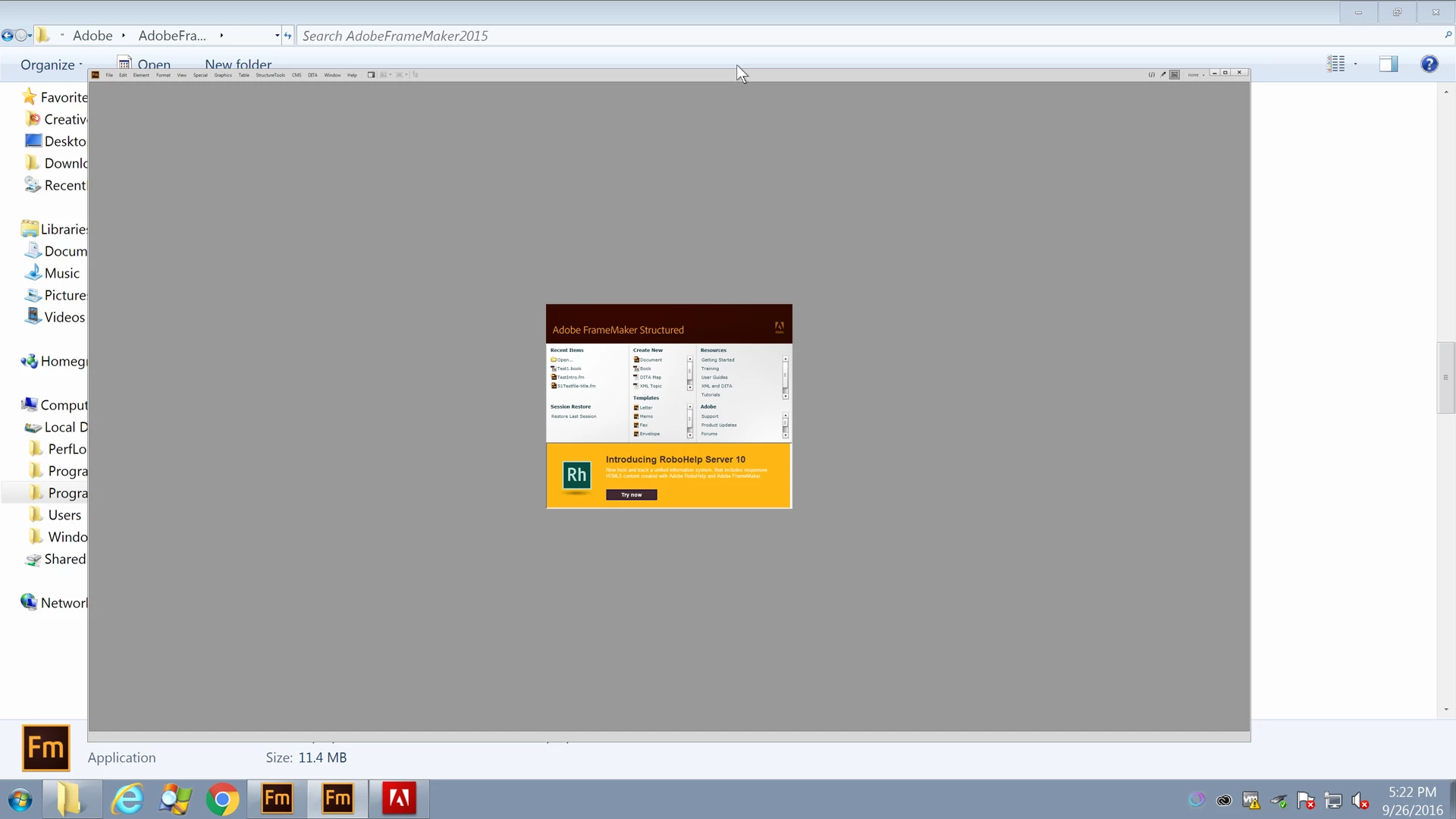Open the Windows Start orb

(x=20, y=800)
